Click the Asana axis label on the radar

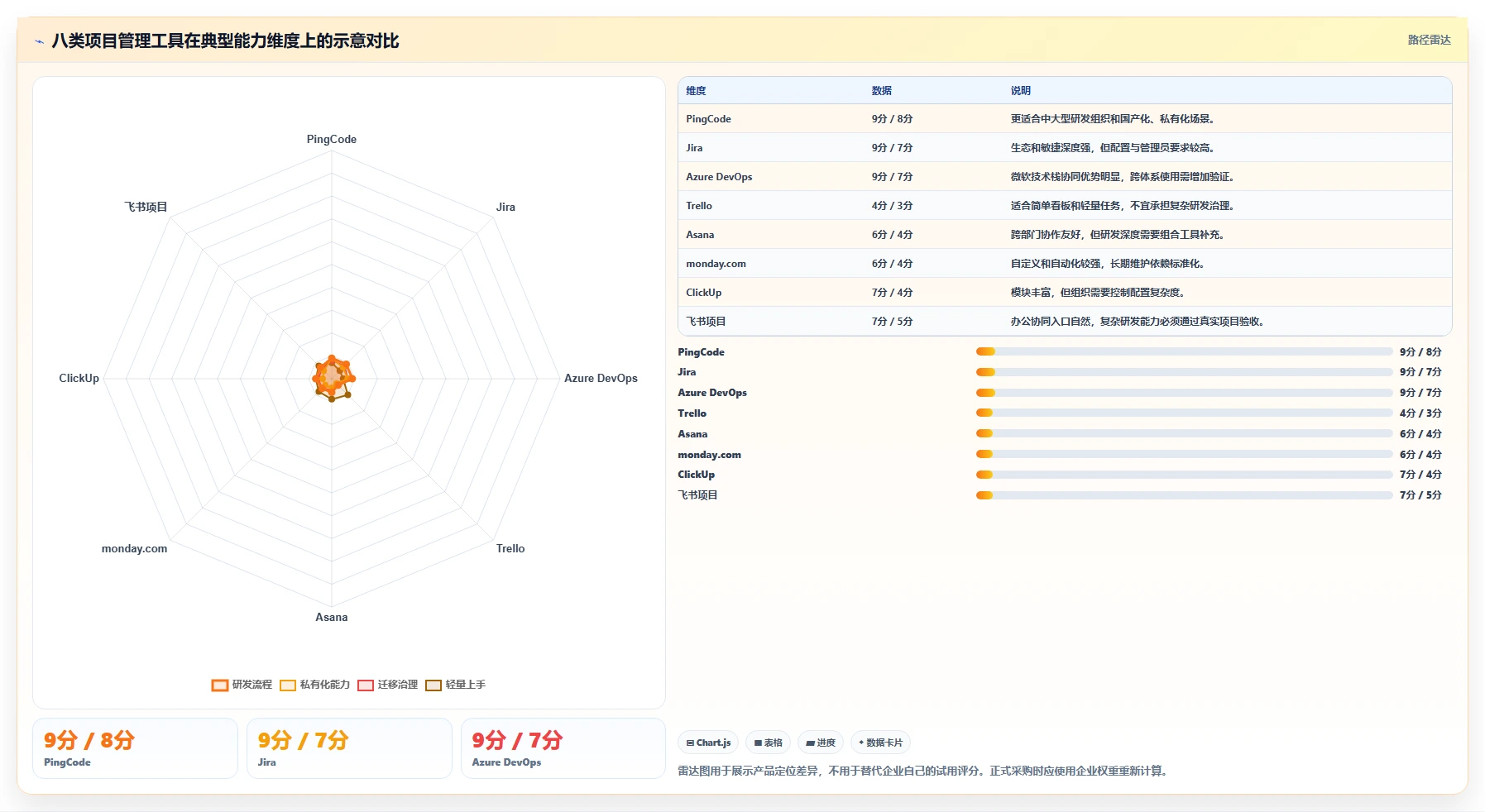click(332, 618)
